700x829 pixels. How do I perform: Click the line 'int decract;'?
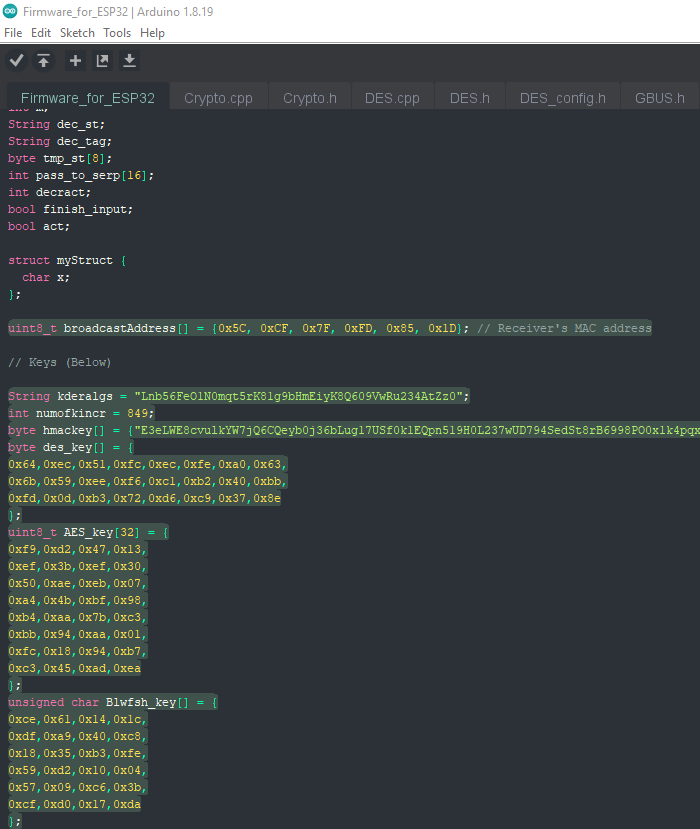pos(49,192)
